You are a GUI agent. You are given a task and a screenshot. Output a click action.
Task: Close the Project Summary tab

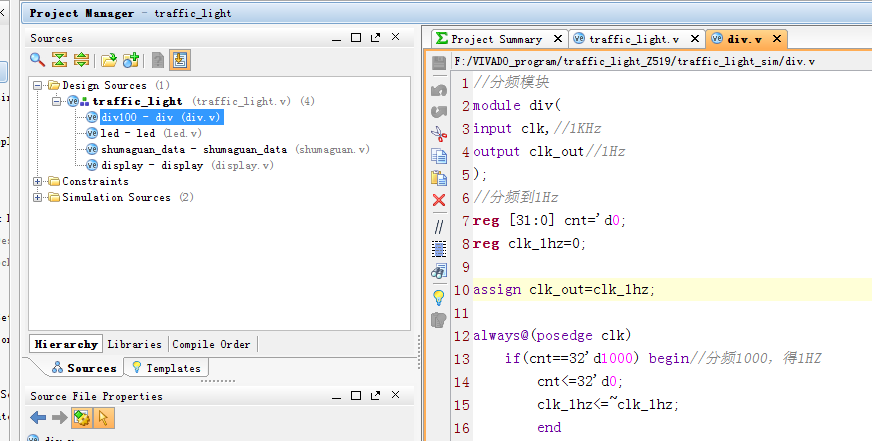click(x=558, y=38)
